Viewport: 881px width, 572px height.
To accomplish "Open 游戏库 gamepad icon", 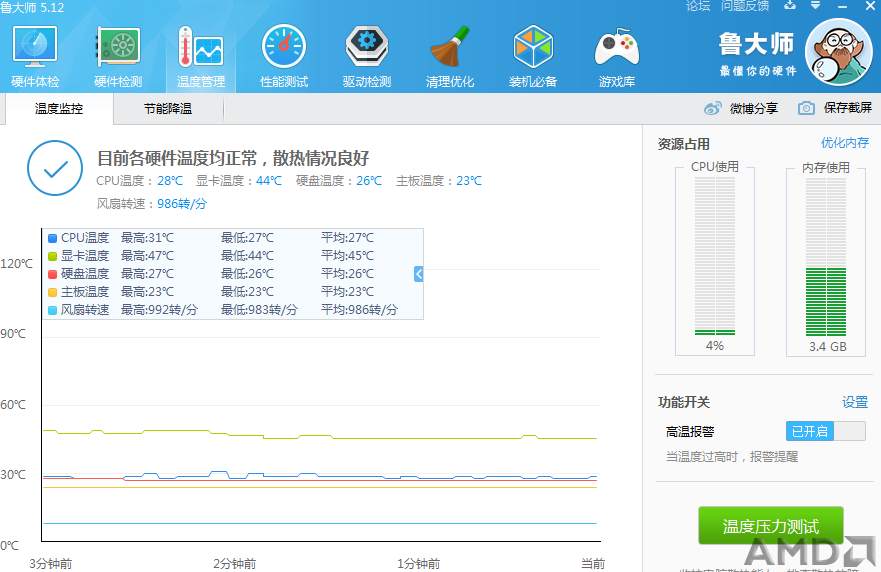I will coord(617,57).
